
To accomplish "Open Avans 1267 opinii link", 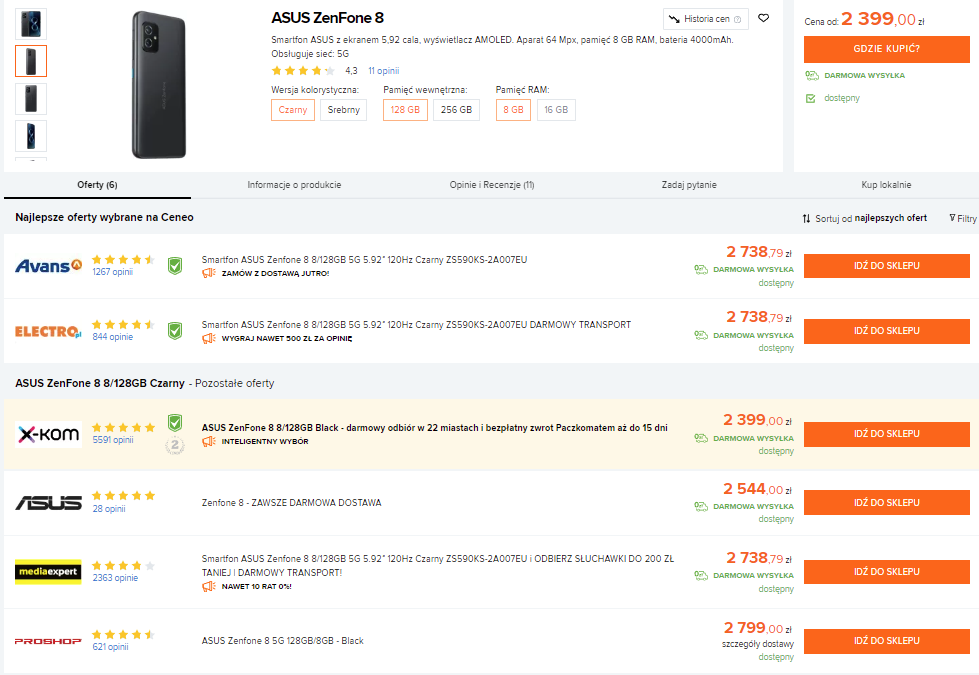I will [x=112, y=272].
